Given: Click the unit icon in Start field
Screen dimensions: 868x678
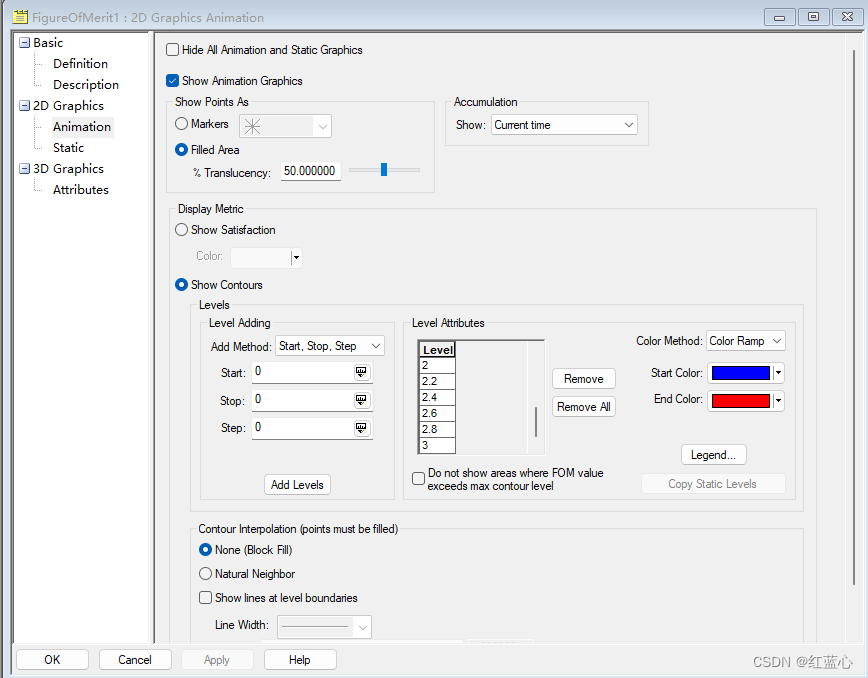Looking at the screenshot, I should coord(361,372).
